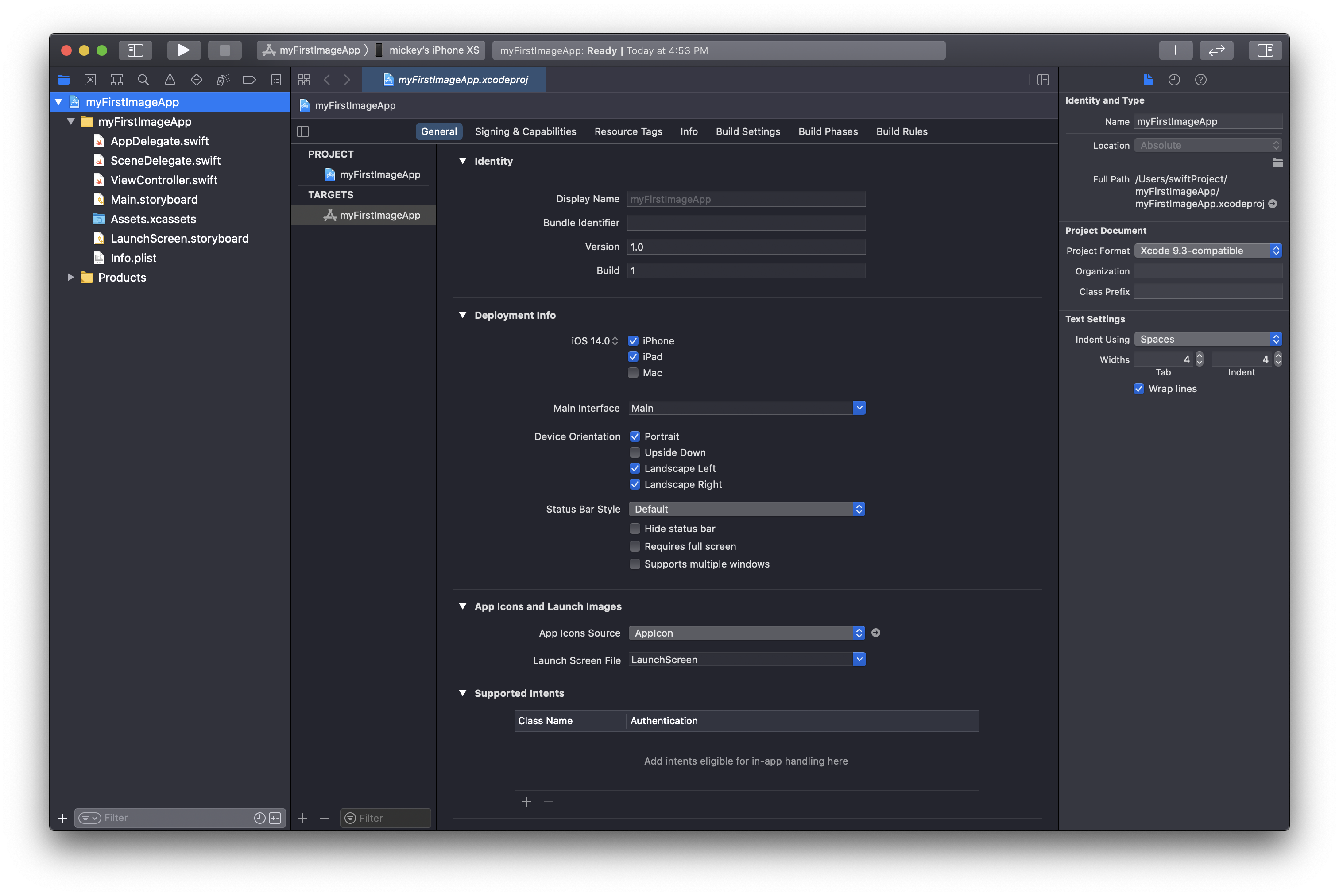1339x896 pixels.
Task: Enable Hide status bar checkbox
Action: (635, 528)
